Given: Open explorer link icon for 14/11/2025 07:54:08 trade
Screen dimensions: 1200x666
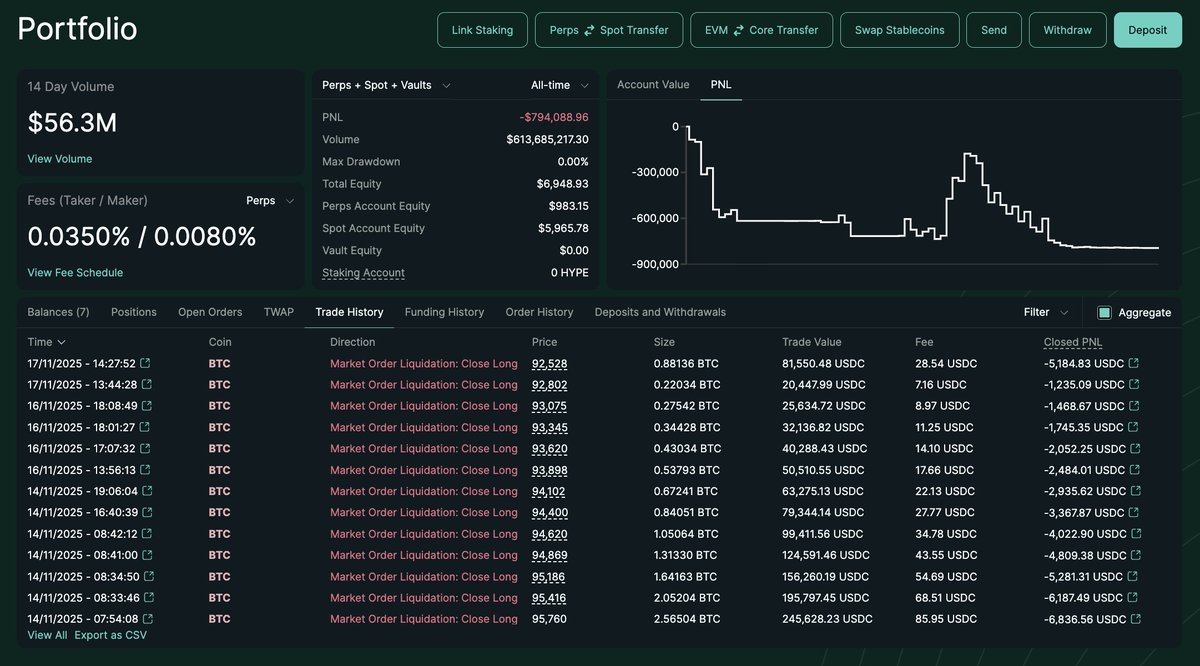Looking at the screenshot, I should [x=148, y=619].
